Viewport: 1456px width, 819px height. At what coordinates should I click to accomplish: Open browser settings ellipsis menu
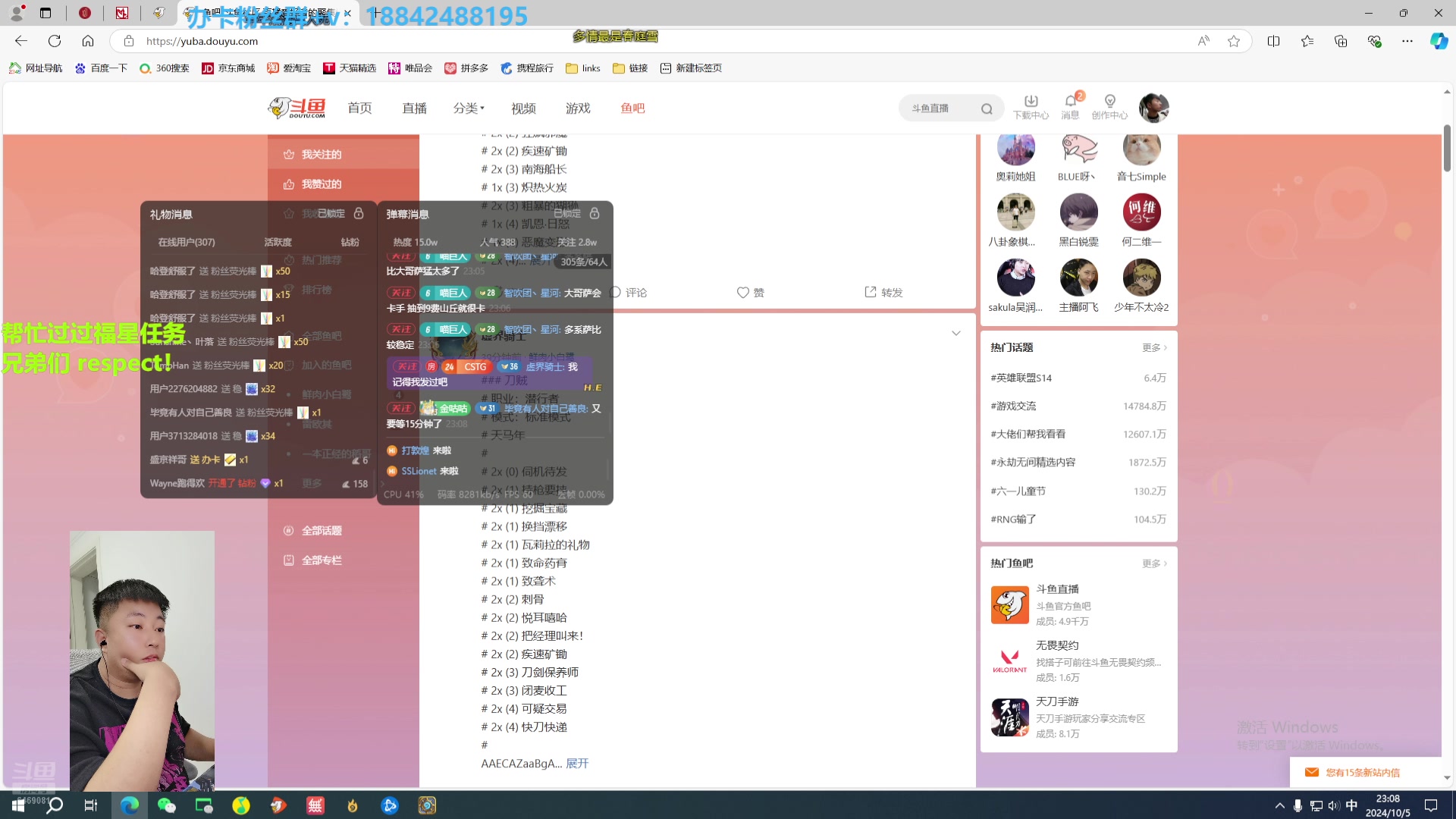(x=1407, y=41)
